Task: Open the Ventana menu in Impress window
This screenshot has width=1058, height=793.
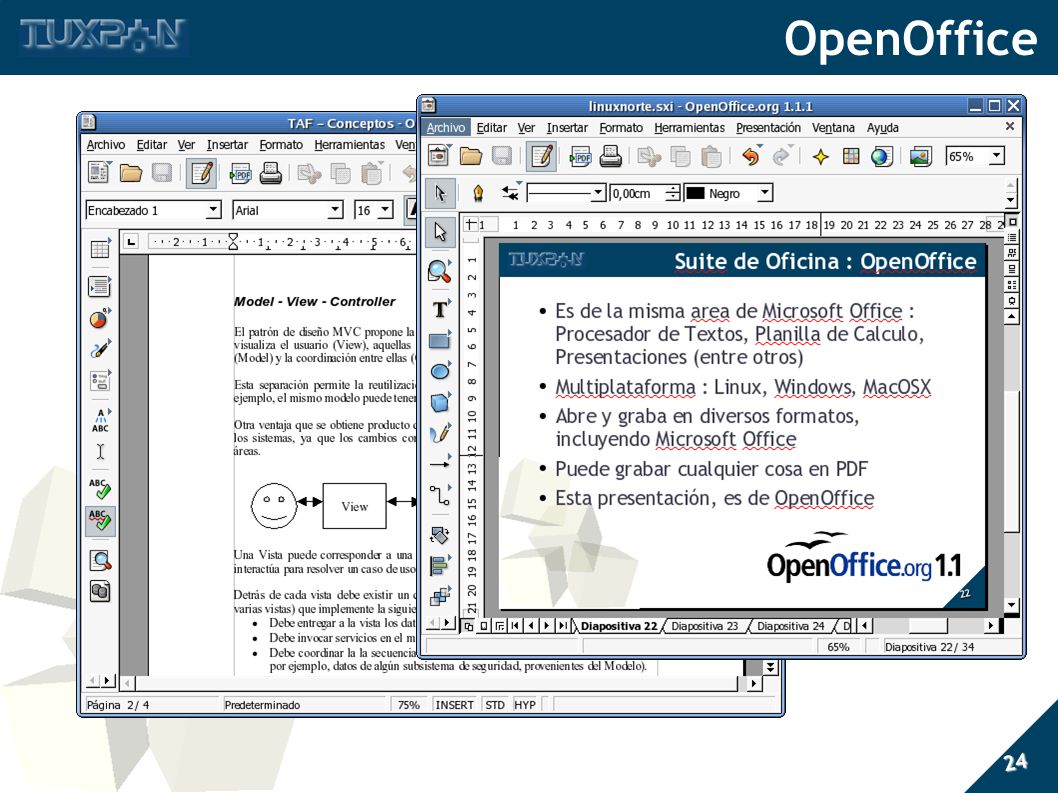Action: click(833, 128)
